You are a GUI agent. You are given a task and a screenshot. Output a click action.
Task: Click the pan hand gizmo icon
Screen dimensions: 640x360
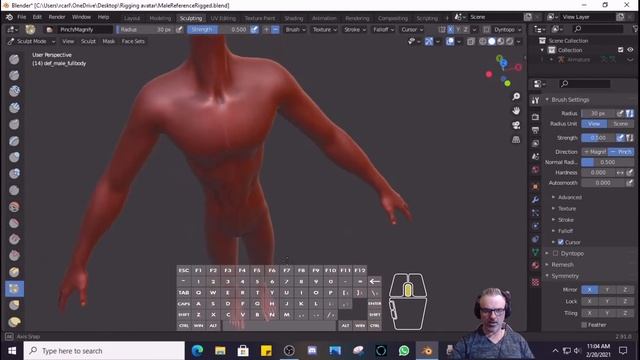tap(516, 111)
